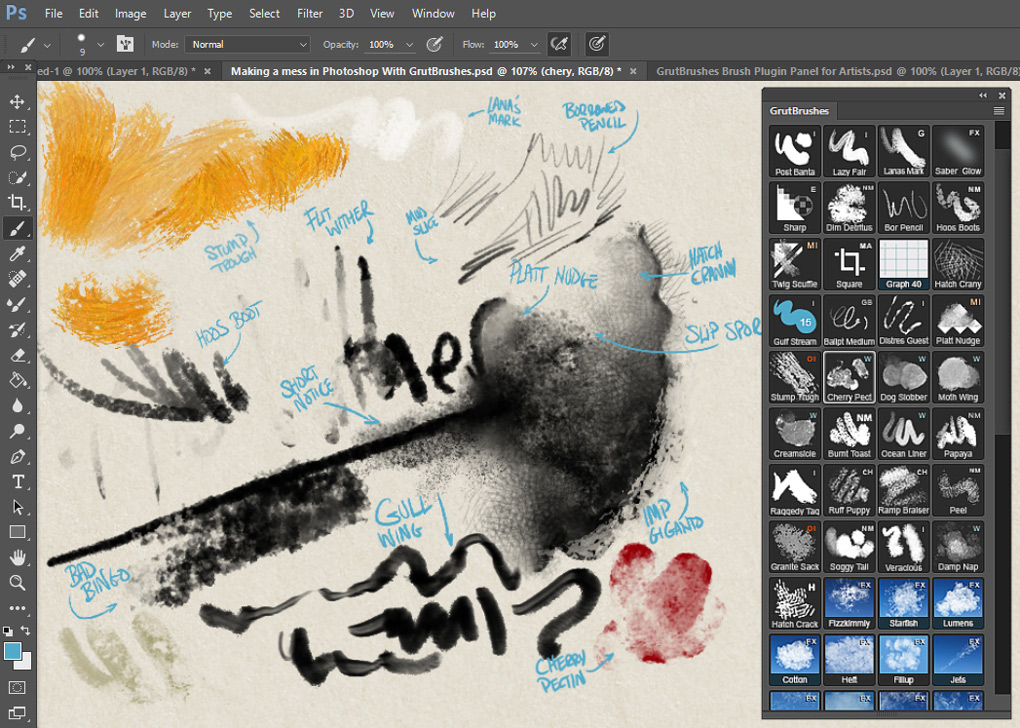This screenshot has height=728, width=1020.
Task: Select the Paint Bucket tool
Action: click(18, 381)
